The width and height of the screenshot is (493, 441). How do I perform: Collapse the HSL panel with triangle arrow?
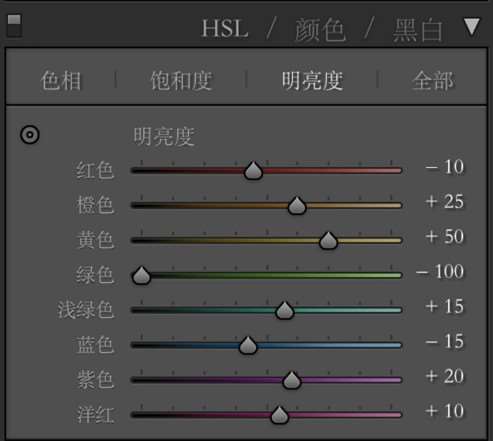point(472,27)
